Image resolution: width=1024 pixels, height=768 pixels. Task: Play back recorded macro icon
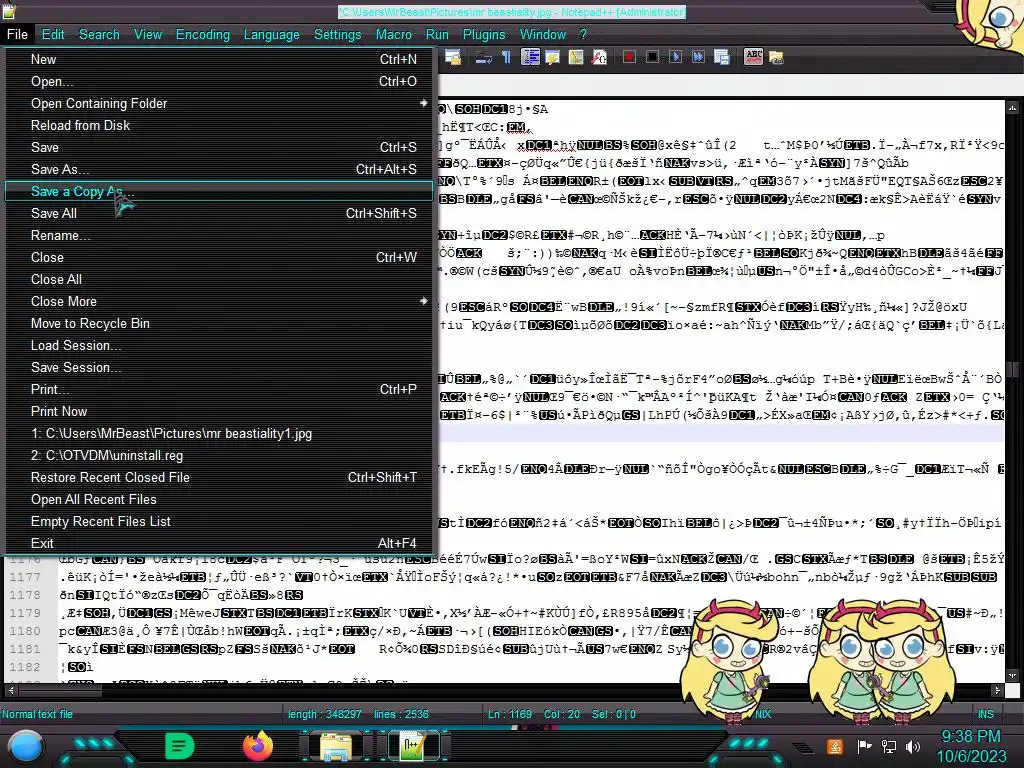[x=675, y=57]
